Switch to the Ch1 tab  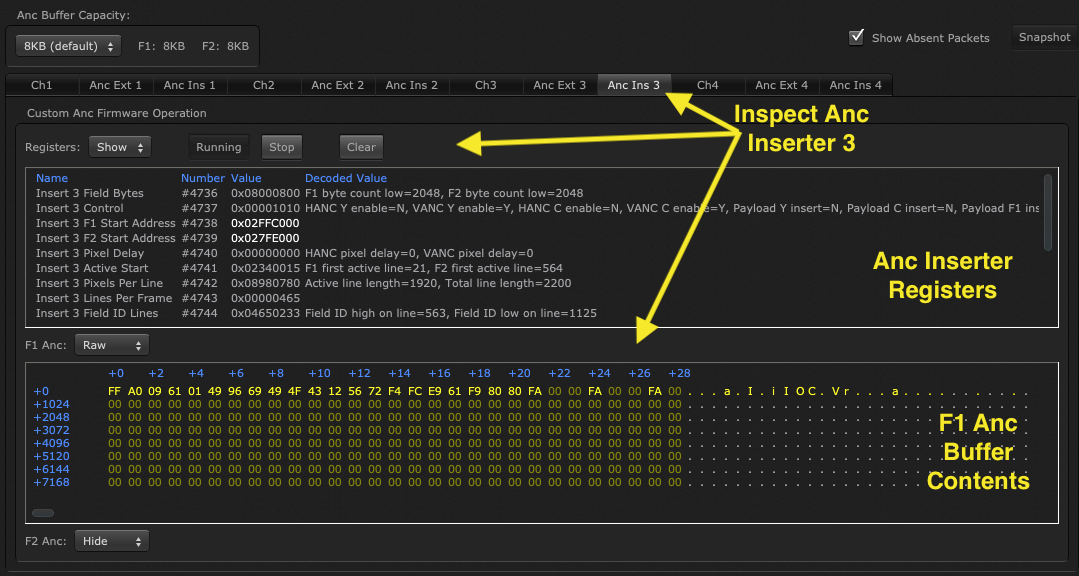pyautogui.click(x=42, y=85)
